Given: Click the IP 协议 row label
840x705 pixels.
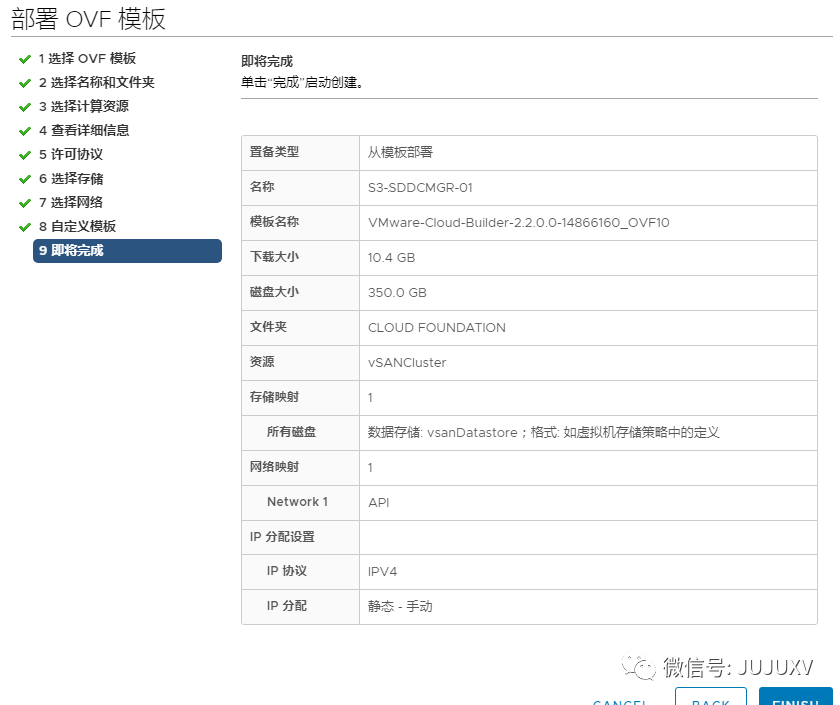Looking at the screenshot, I should click(x=287, y=571).
